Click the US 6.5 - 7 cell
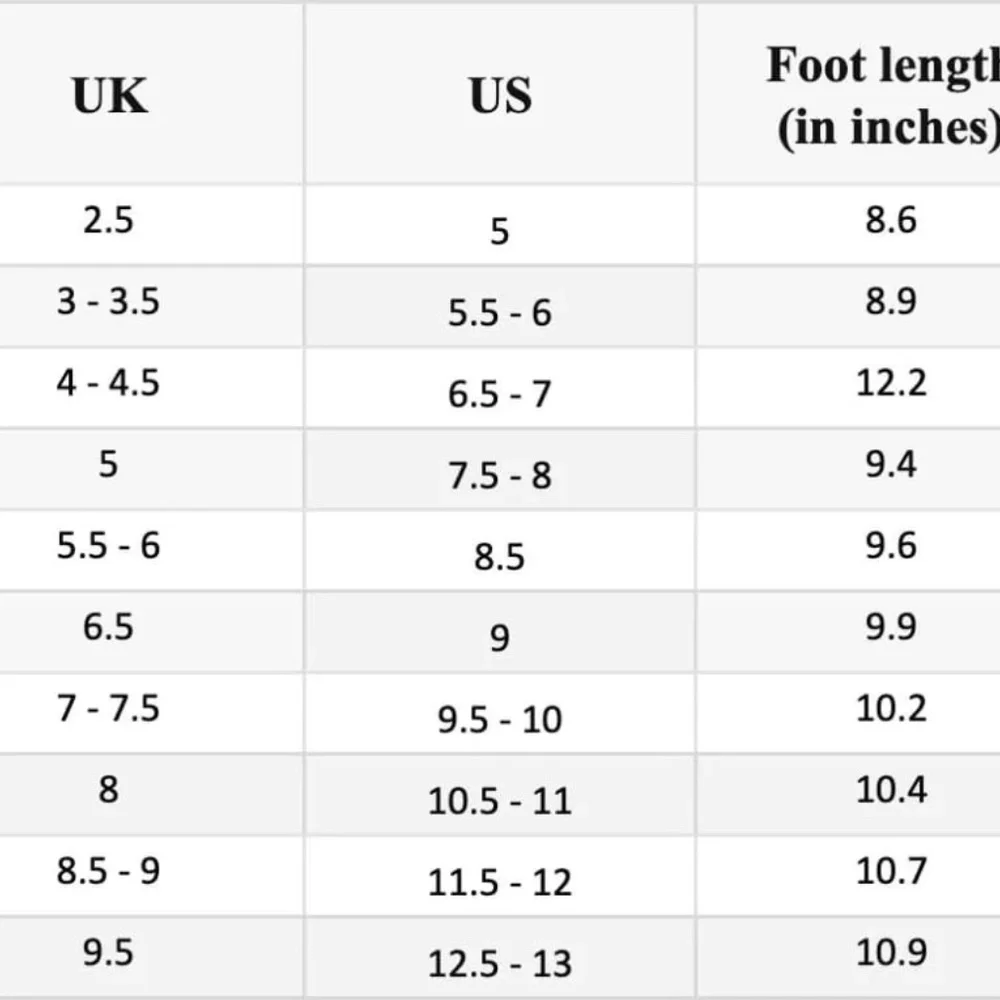 coord(499,394)
